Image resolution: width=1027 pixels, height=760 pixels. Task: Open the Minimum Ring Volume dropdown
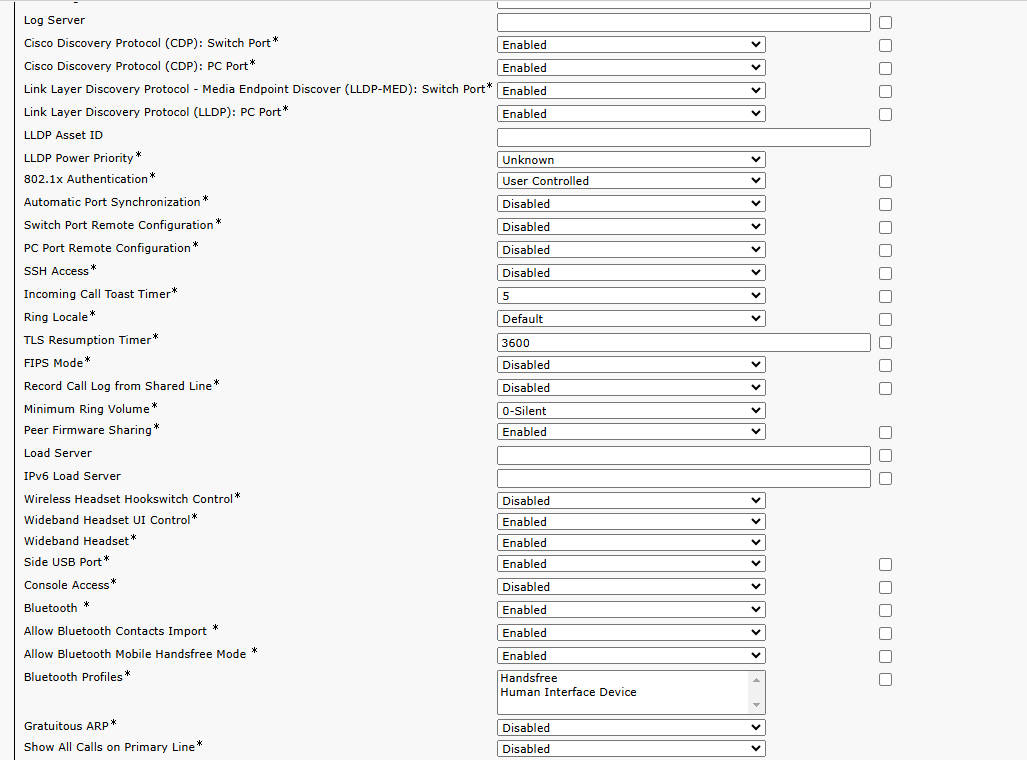coord(631,410)
